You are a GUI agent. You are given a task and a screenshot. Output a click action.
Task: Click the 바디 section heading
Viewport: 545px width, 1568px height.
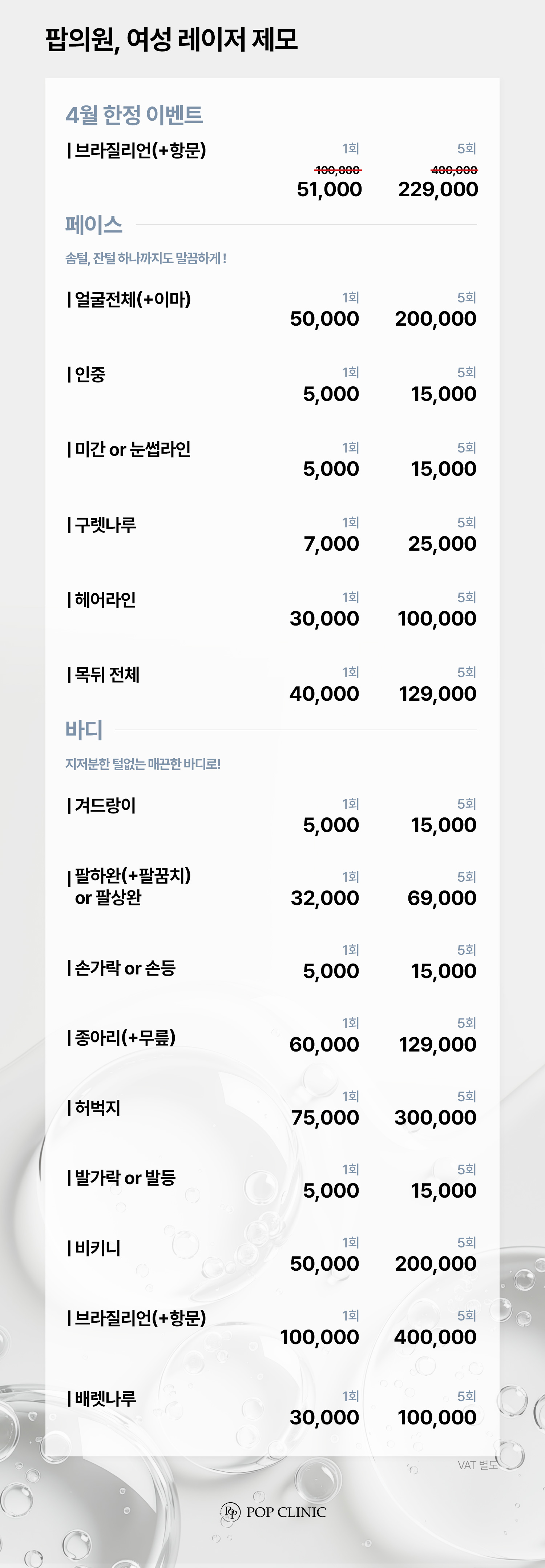pos(84,729)
